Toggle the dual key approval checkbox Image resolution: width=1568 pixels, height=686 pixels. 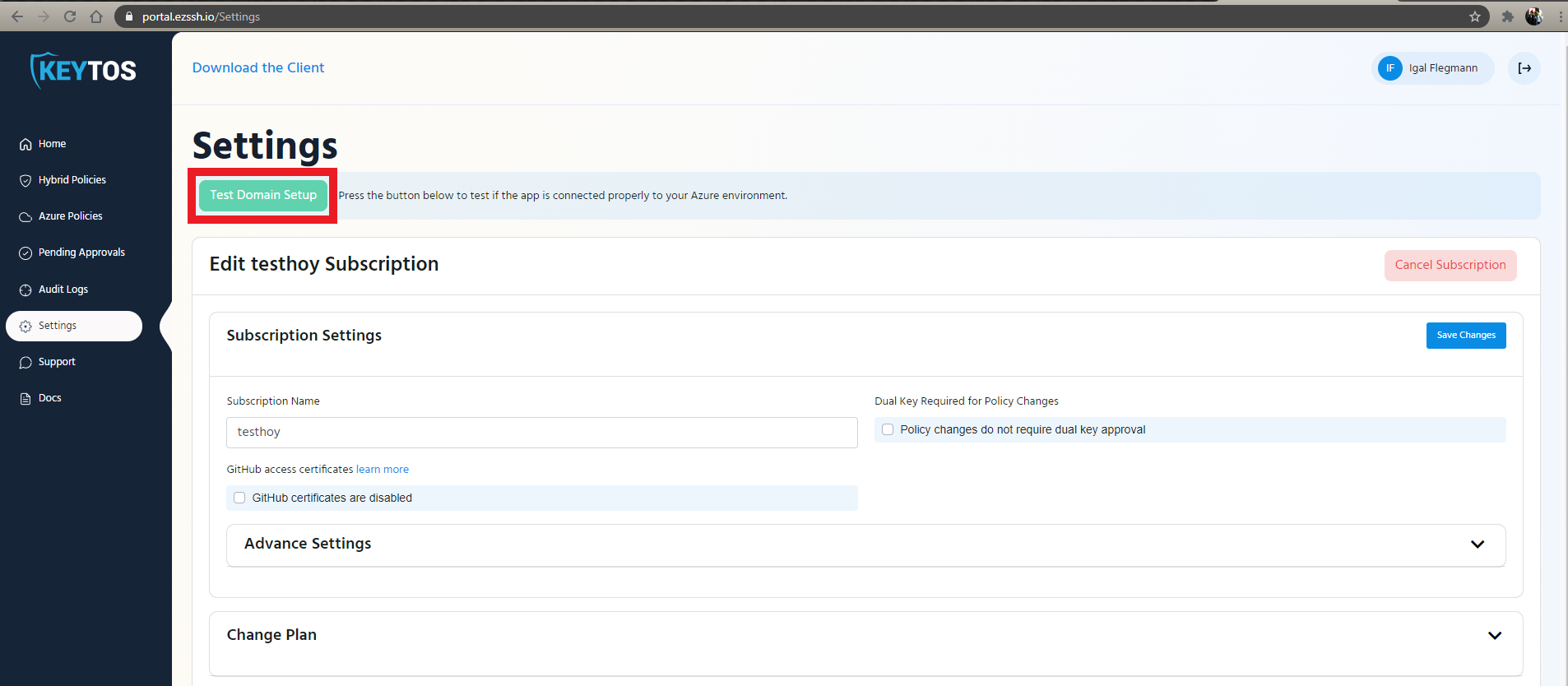coord(888,429)
